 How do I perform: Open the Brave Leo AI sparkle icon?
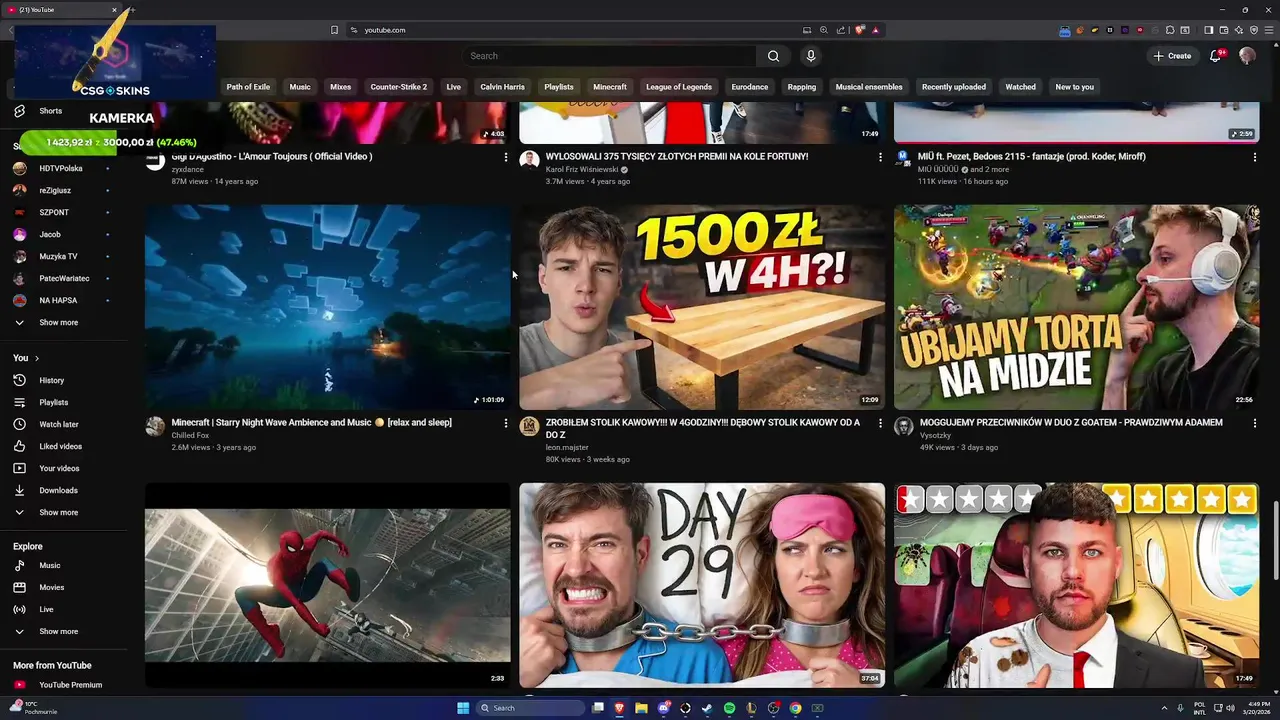1239,30
